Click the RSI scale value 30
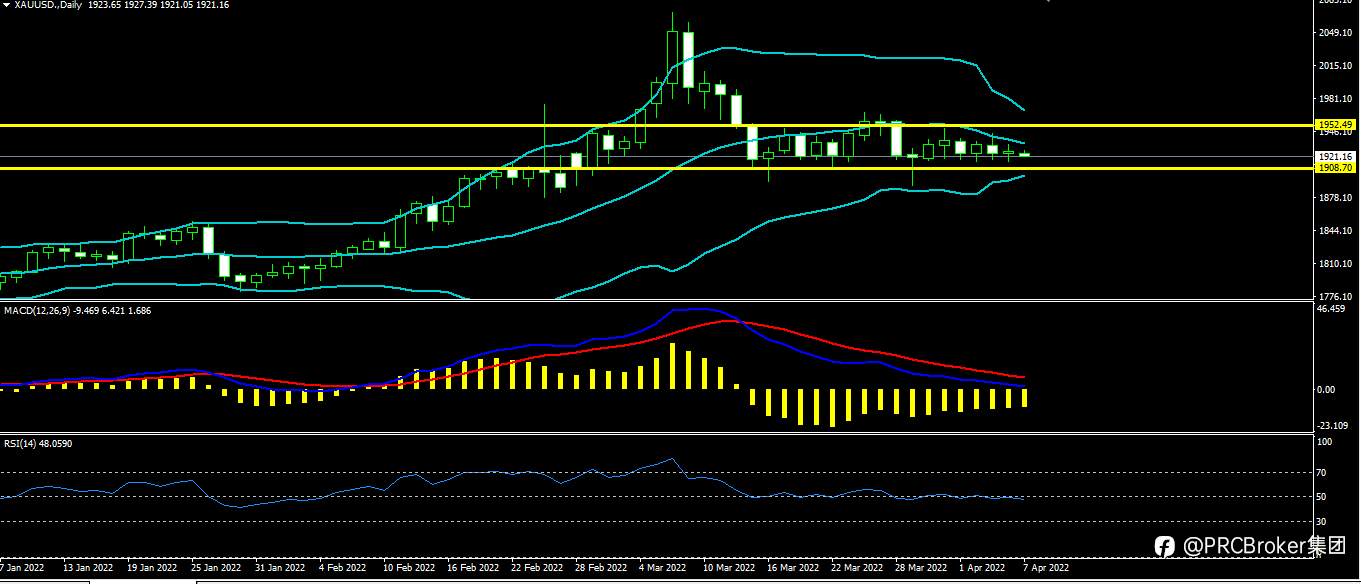Screen dimensions: 1361x584 pos(1323,521)
